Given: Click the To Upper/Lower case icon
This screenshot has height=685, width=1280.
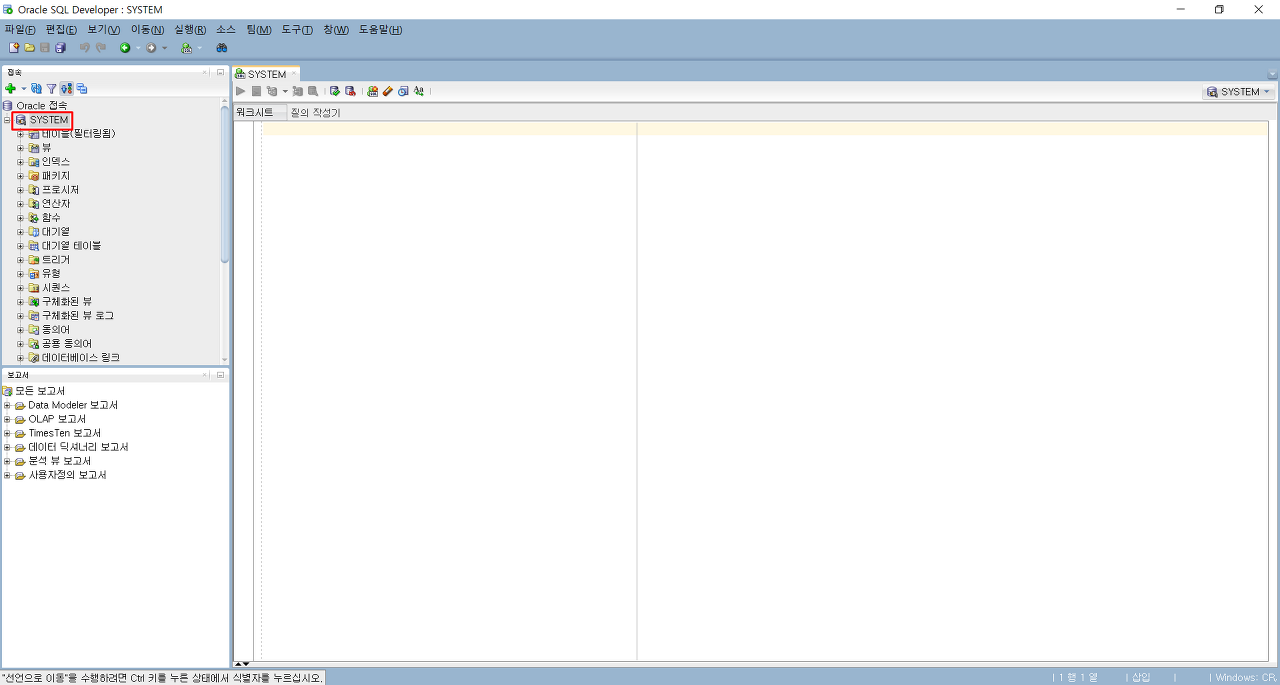Looking at the screenshot, I should 418,91.
